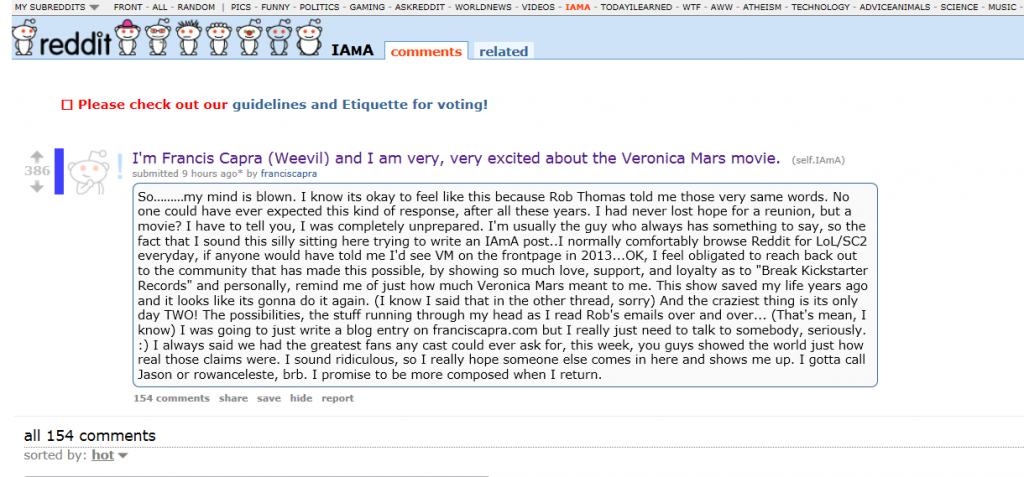Click the spiky-haired snoo in header

click(187, 37)
